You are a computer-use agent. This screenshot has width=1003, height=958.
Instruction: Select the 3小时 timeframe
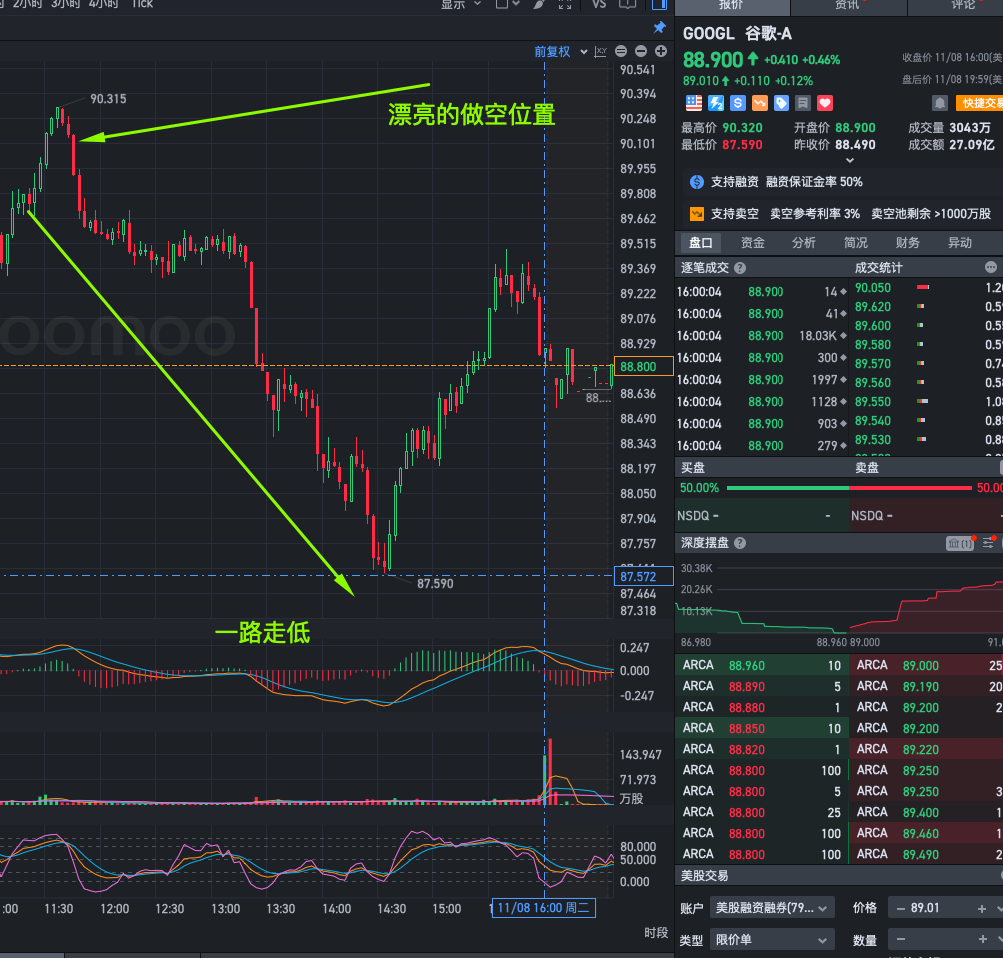[x=65, y=4]
